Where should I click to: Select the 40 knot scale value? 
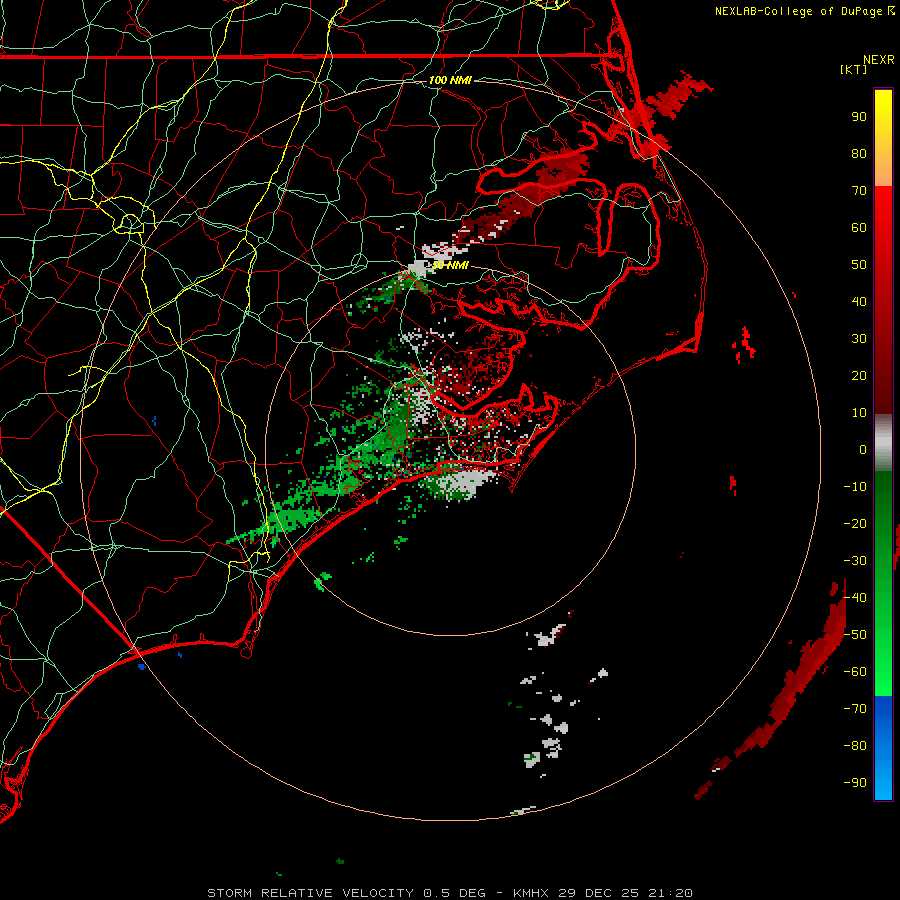tap(859, 302)
